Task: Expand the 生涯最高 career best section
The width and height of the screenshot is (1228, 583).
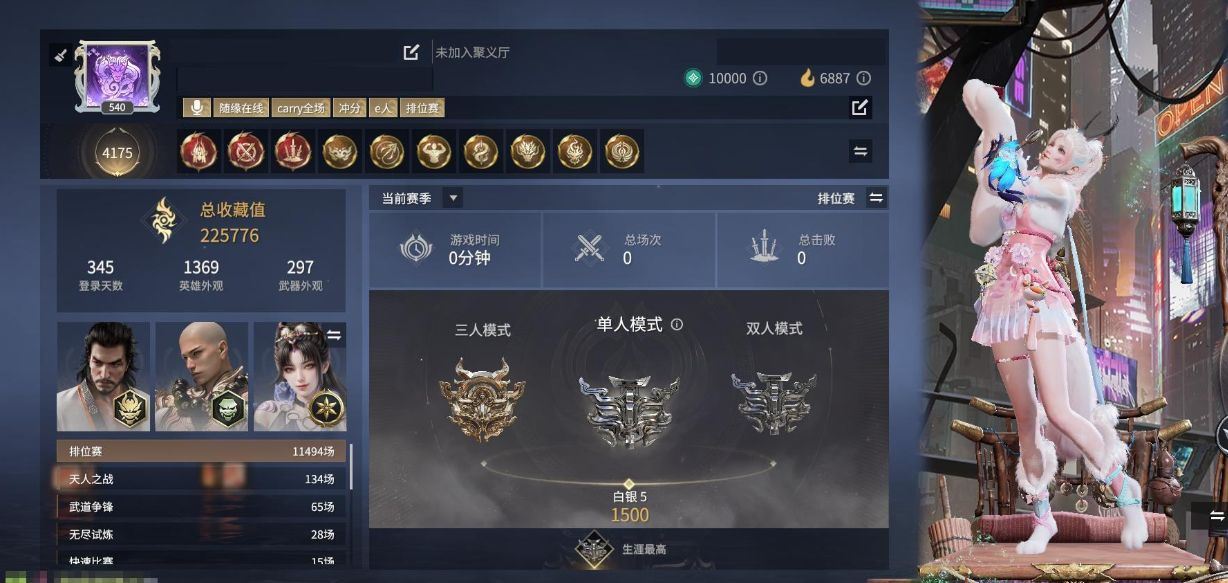Action: [629, 549]
